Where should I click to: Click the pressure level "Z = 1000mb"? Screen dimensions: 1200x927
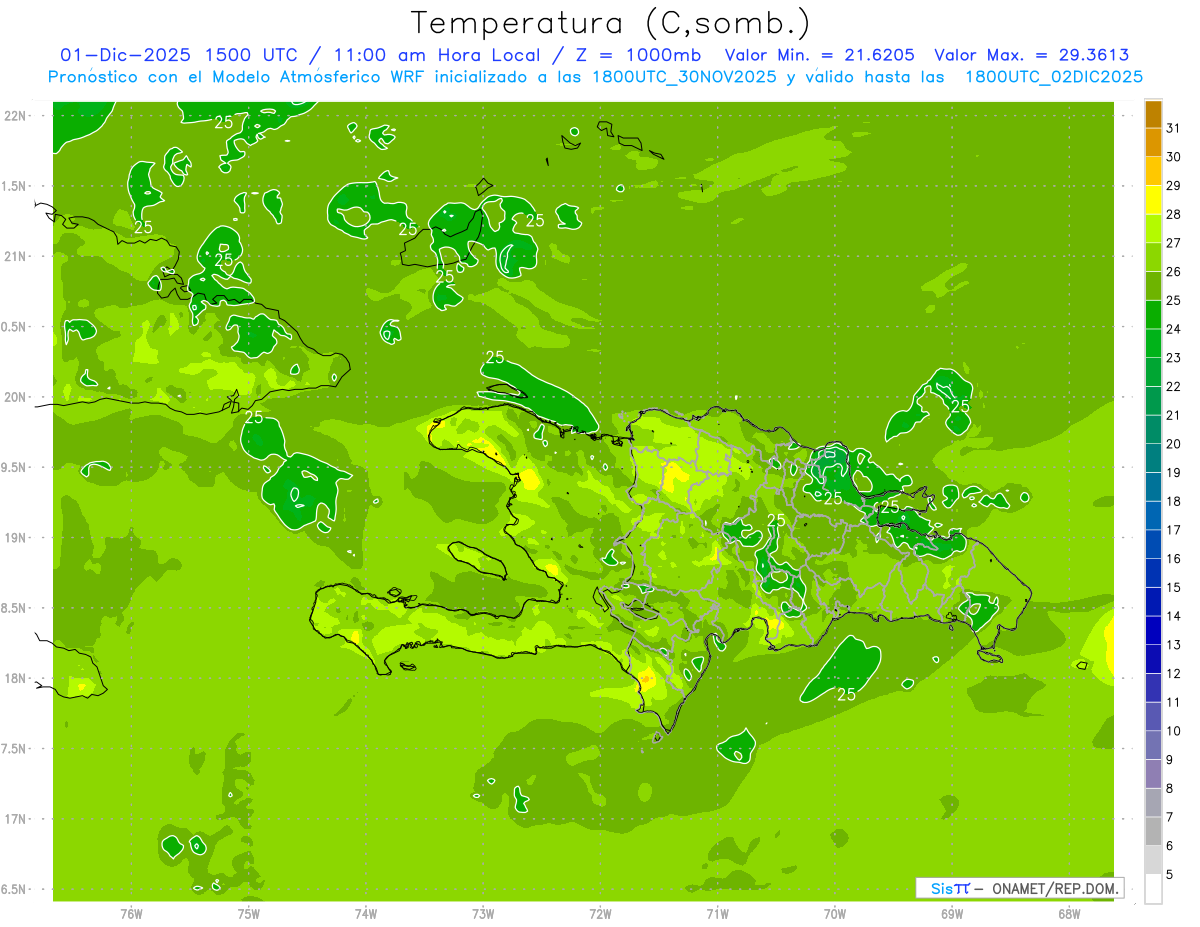coord(636,55)
